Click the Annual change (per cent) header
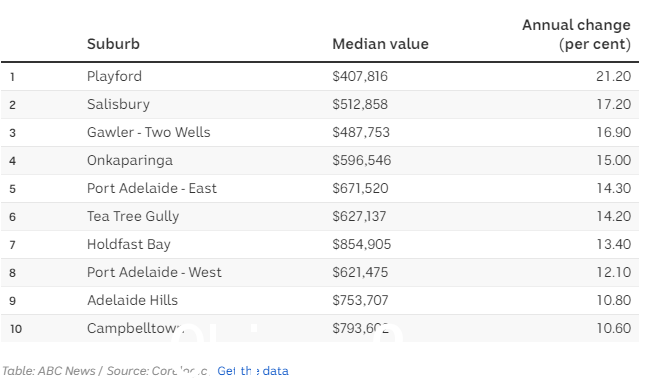This screenshot has width=653, height=383. tap(576, 35)
